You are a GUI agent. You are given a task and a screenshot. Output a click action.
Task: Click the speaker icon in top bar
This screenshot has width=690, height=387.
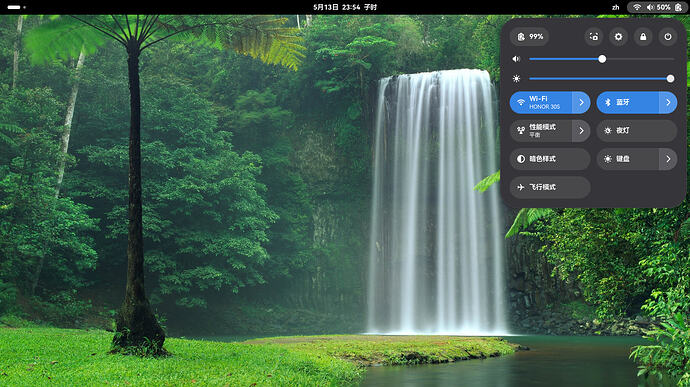[x=650, y=7]
